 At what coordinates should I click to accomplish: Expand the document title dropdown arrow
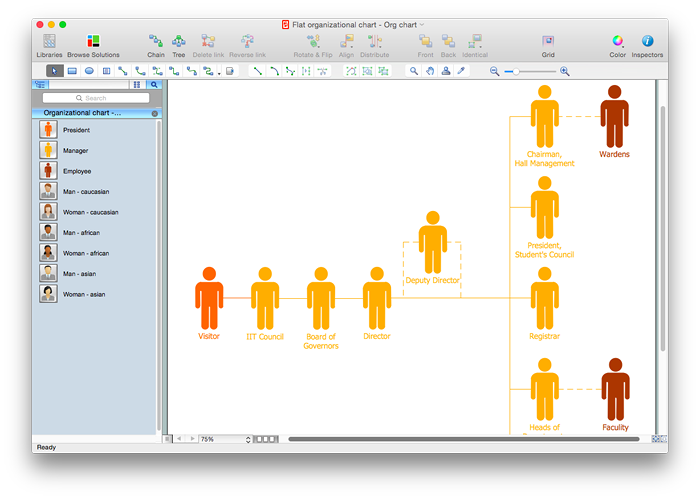[x=422, y=25]
